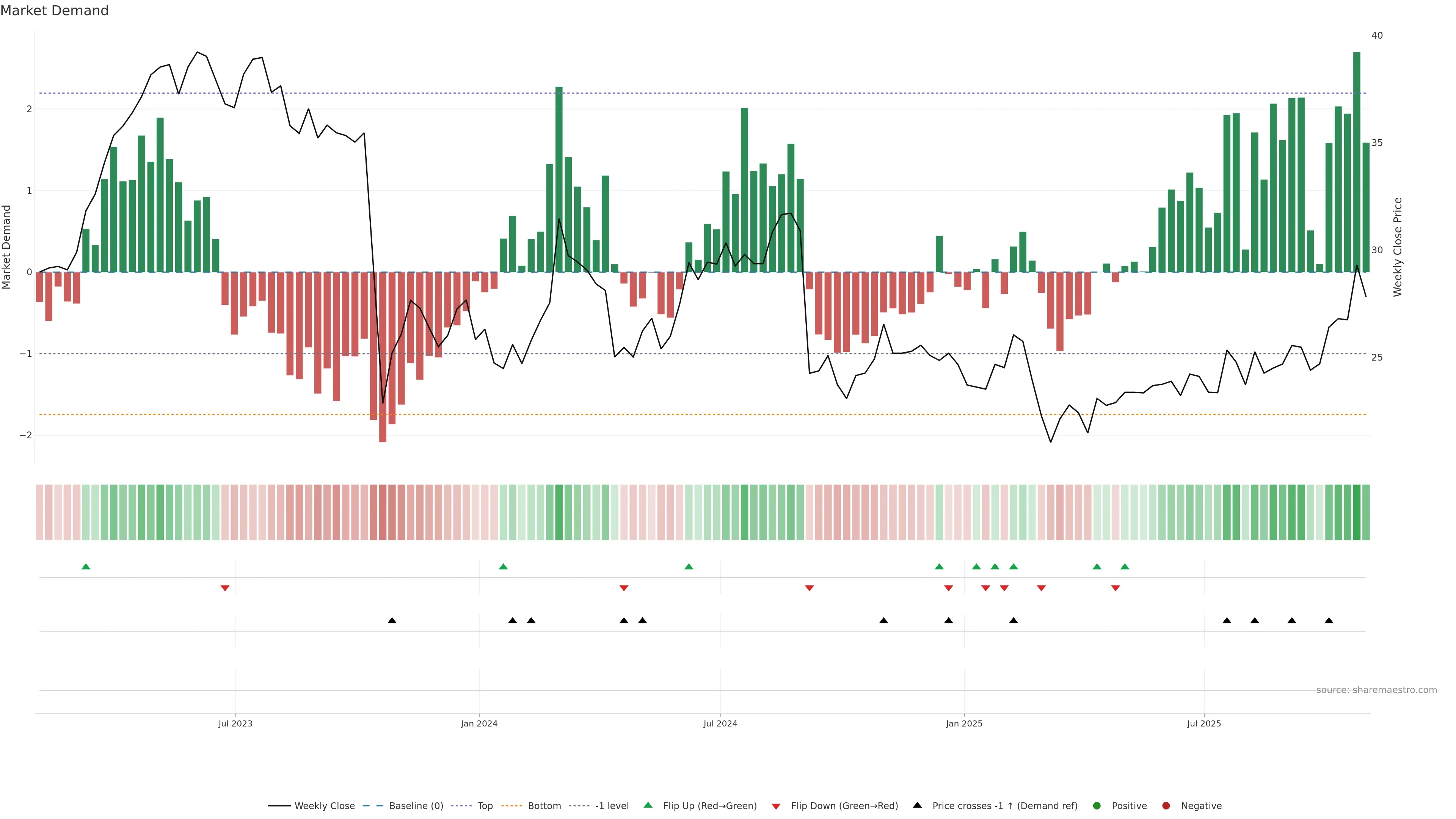This screenshot has width=1456, height=819.
Task: Click first green flip-up marker on left
Action: tap(86, 566)
